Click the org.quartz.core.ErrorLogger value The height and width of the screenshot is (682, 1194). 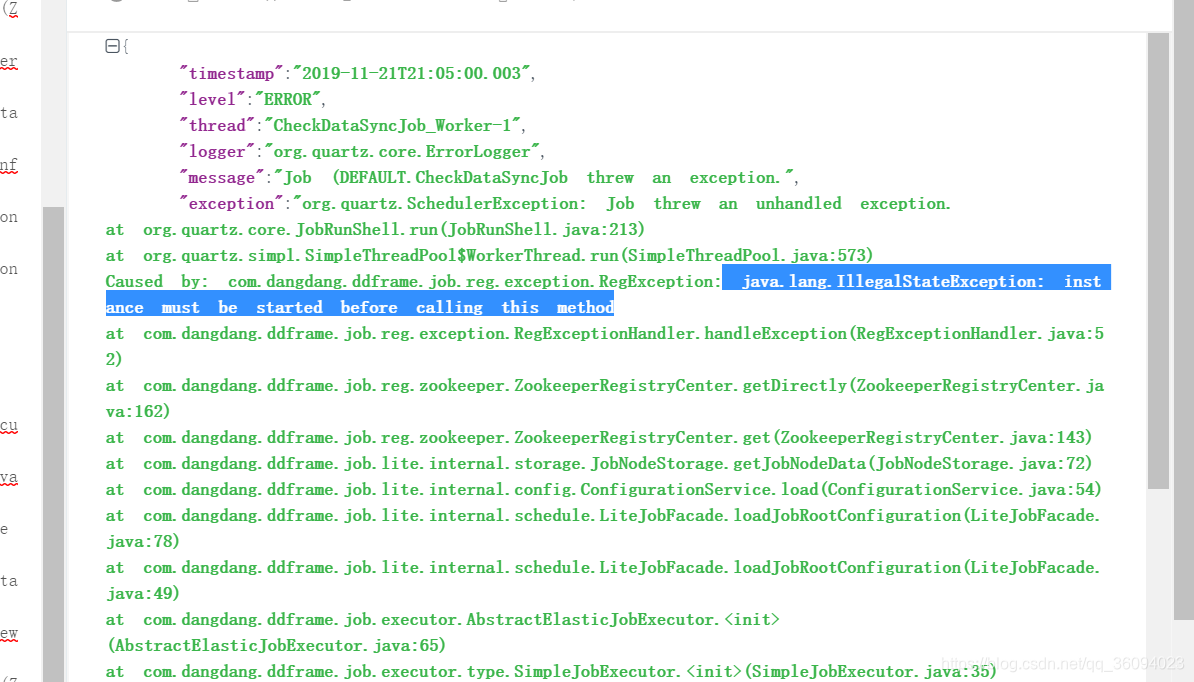(402, 151)
